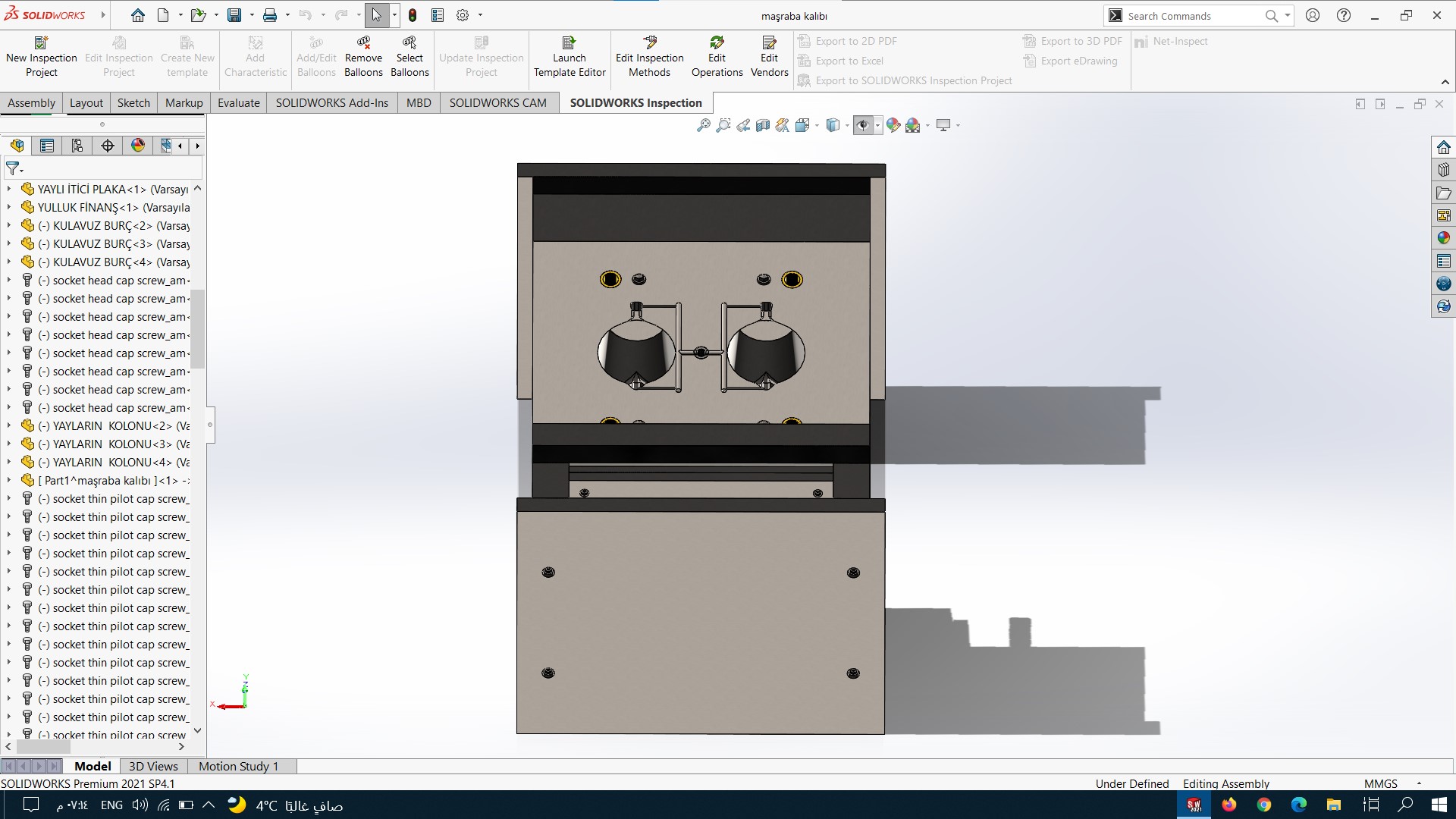Viewport: 1456px width, 819px height.
Task: Click the Select Balloons tool
Action: (x=409, y=57)
